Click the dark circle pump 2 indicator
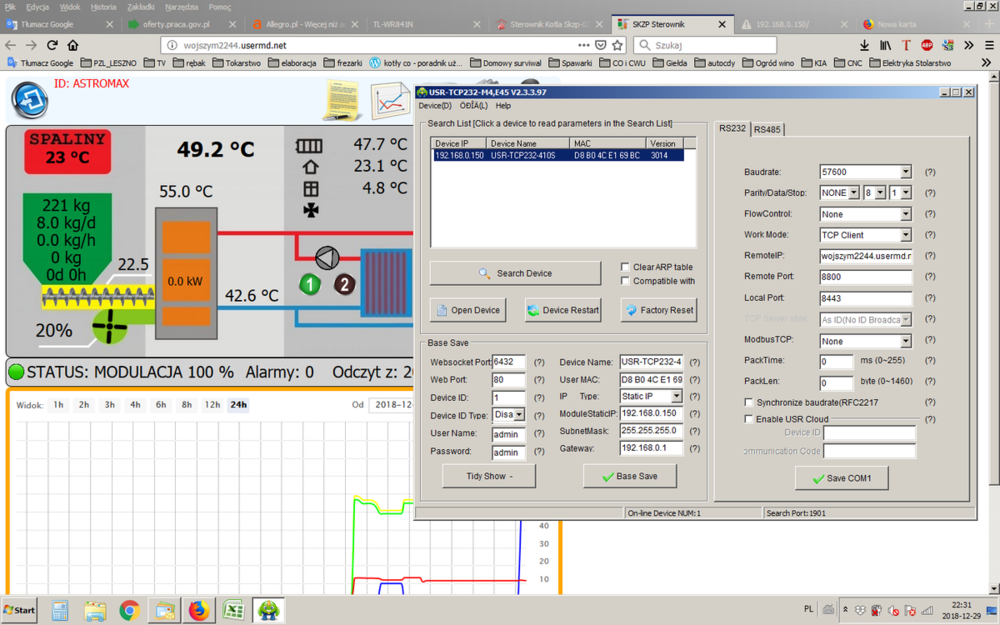The image size is (1000, 625). click(x=345, y=284)
